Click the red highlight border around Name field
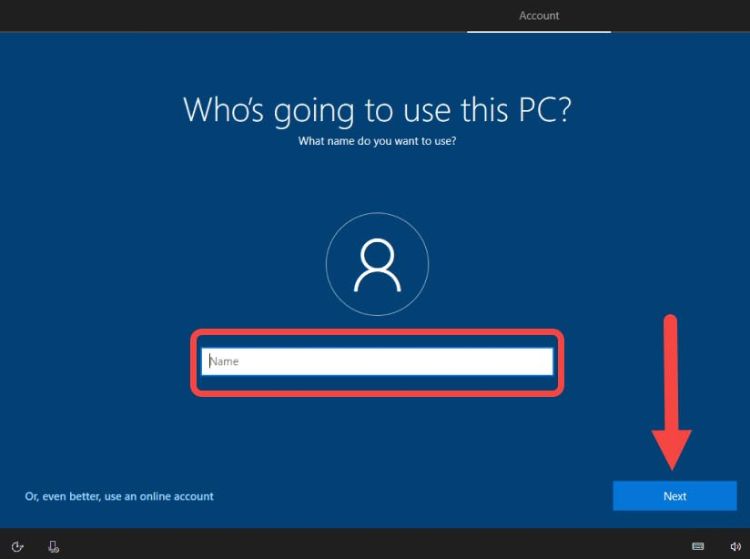 (377, 333)
